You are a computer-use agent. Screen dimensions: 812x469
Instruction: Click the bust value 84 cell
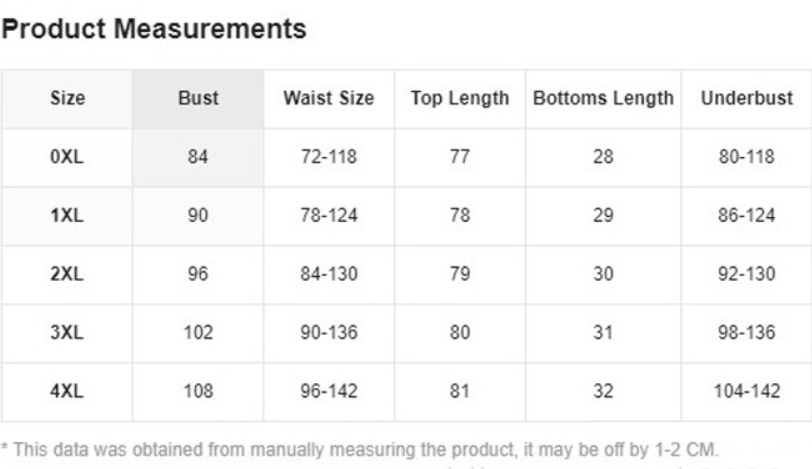pyautogui.click(x=198, y=157)
